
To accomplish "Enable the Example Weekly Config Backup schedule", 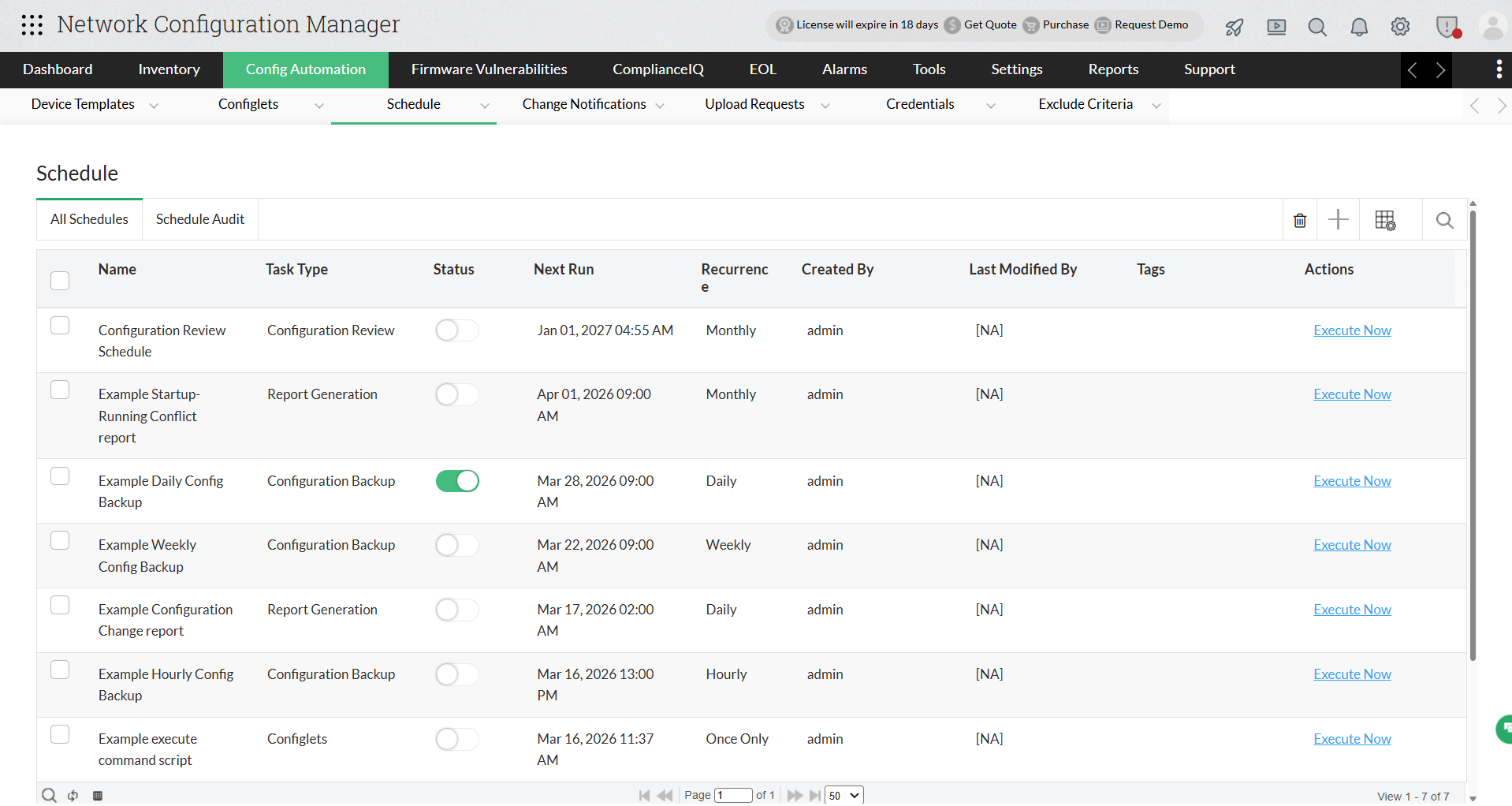I will pos(457,545).
